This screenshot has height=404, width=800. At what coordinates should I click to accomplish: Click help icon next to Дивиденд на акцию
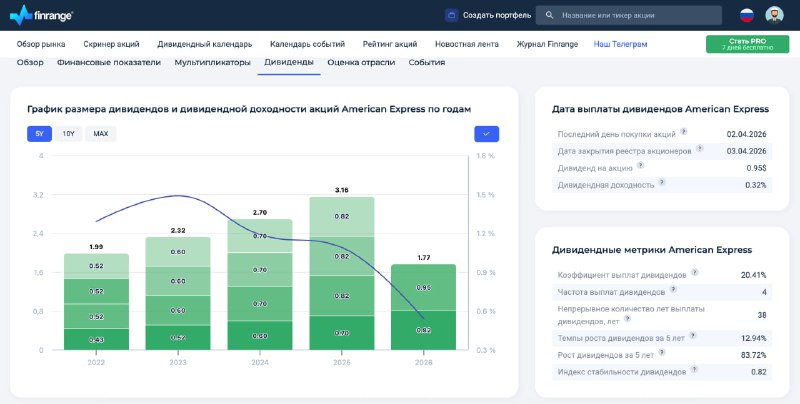click(639, 167)
